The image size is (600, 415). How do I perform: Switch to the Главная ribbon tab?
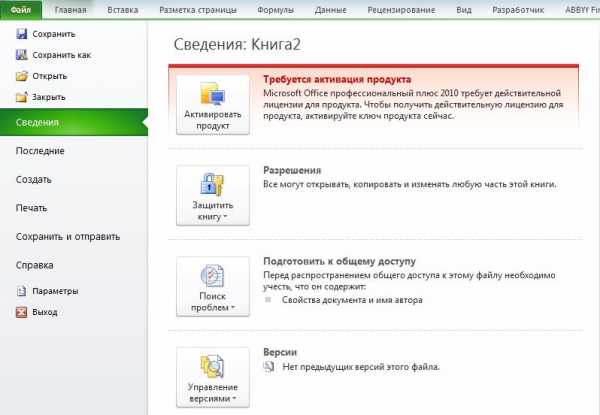pyautogui.click(x=70, y=10)
